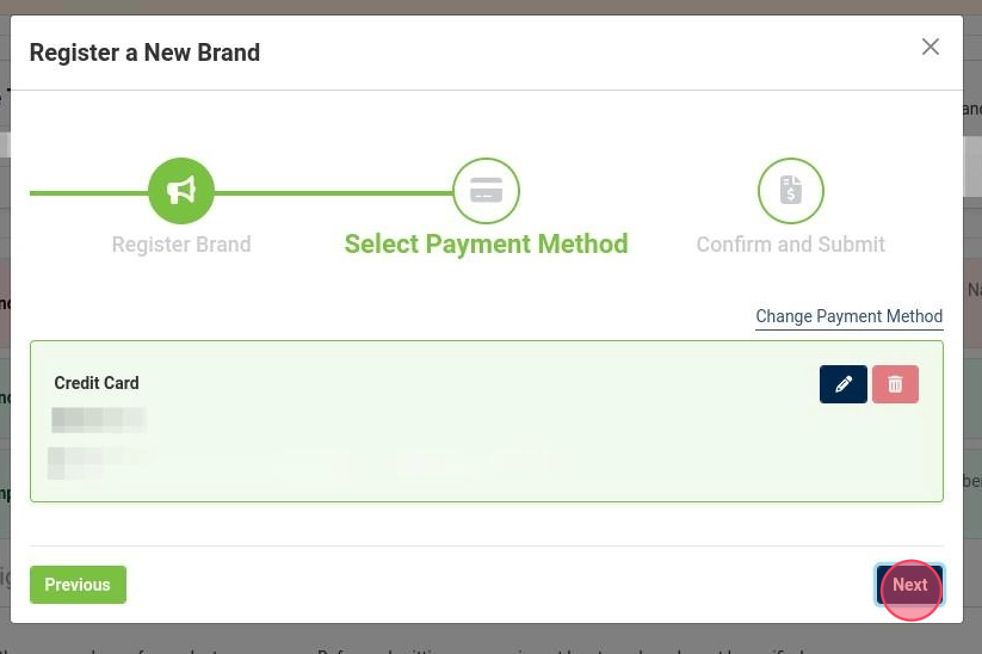Go to the Register Brand step label
Viewport: 982px width, 654px height.
point(181,244)
